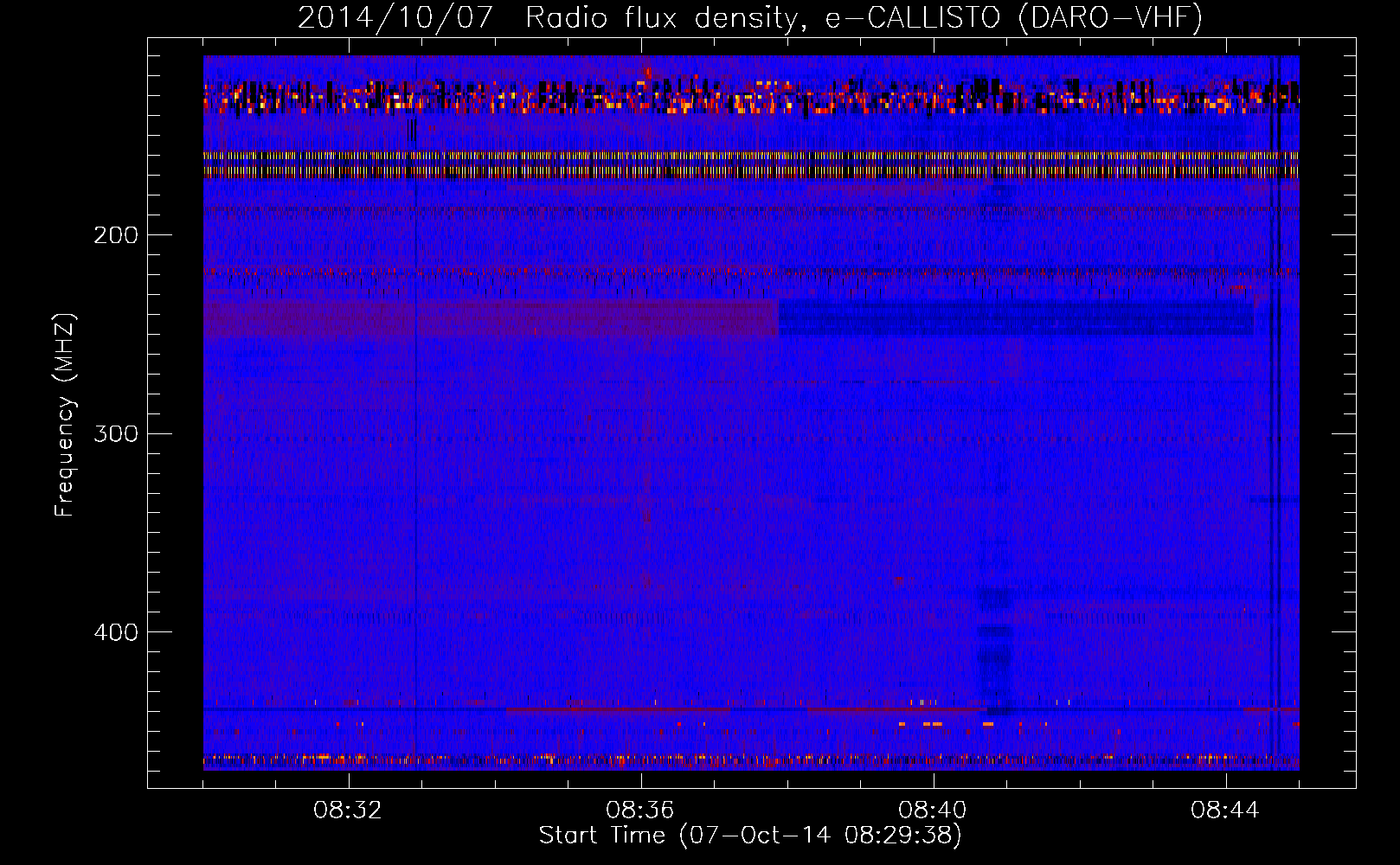The height and width of the screenshot is (865, 1400).
Task: Click the "08:44" time tick label
Action: point(1225,811)
